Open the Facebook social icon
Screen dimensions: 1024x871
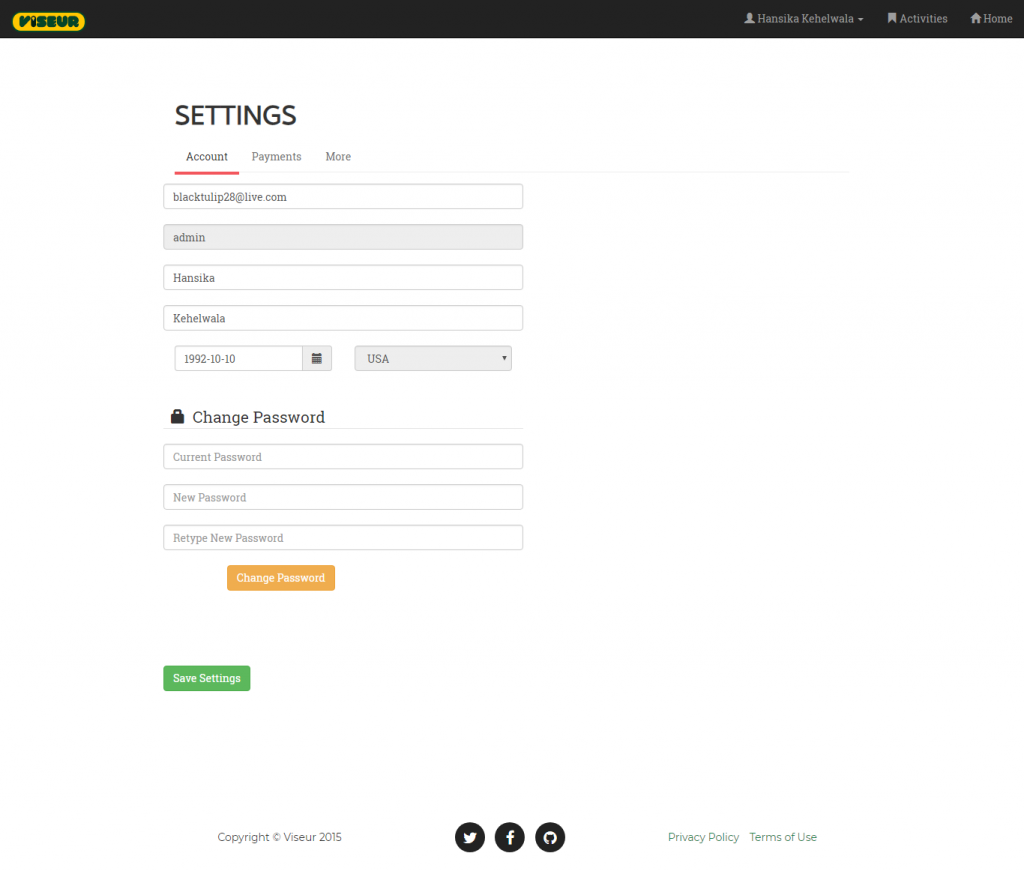click(510, 837)
